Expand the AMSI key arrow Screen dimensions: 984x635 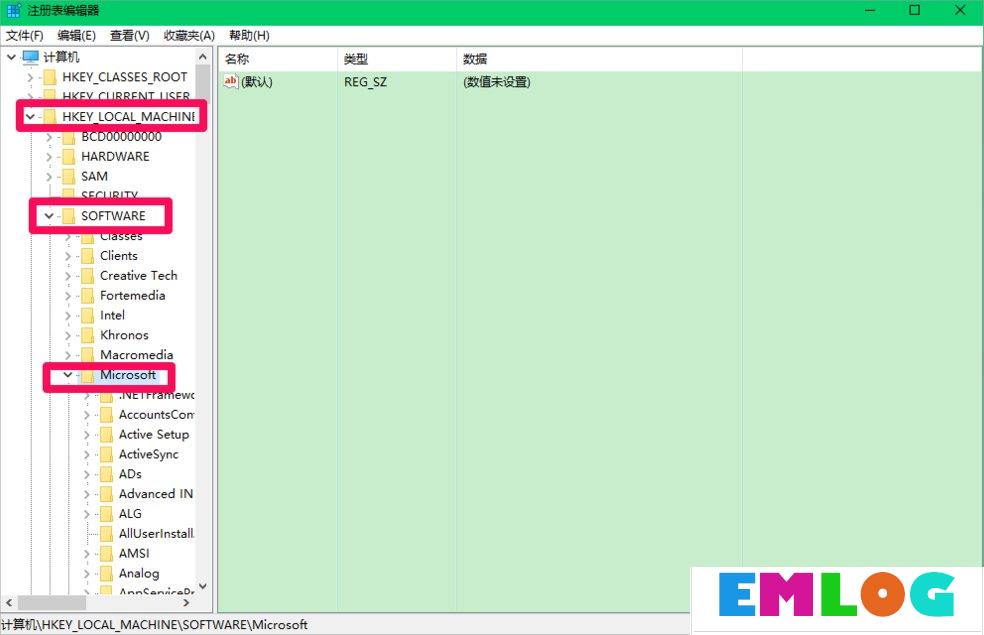tap(87, 553)
